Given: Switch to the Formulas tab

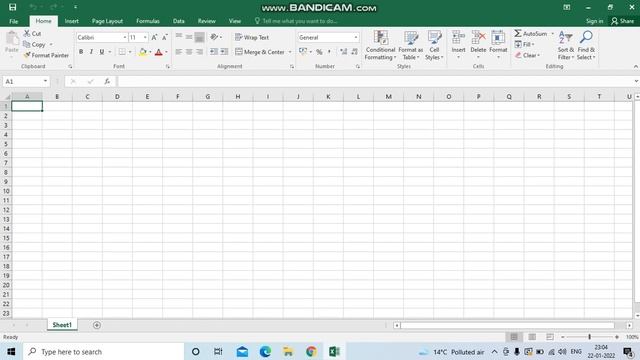Looking at the screenshot, I should [x=148, y=21].
